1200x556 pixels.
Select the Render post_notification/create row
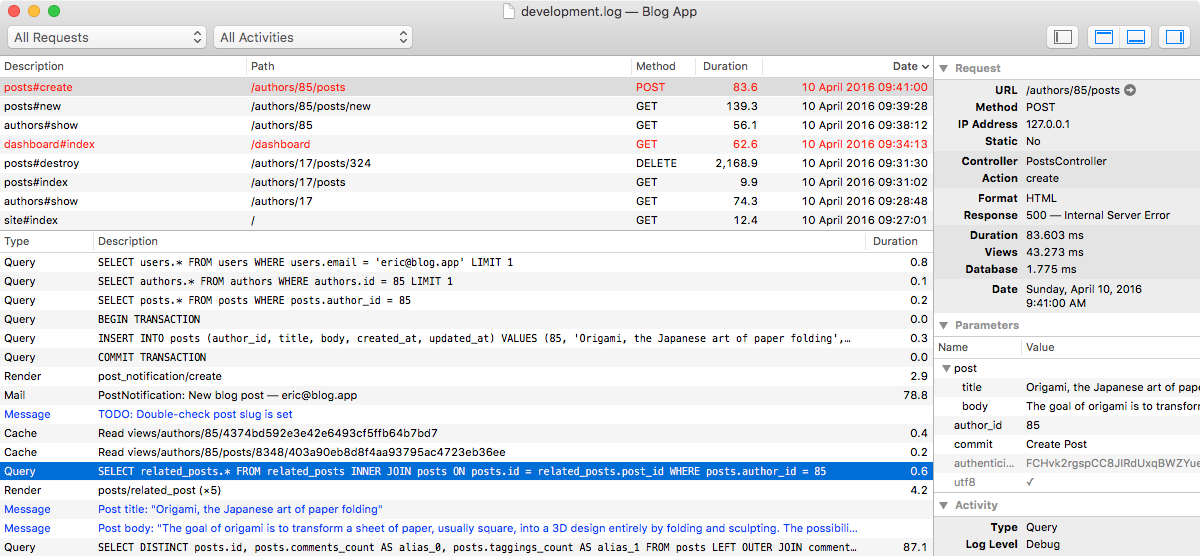click(466, 376)
